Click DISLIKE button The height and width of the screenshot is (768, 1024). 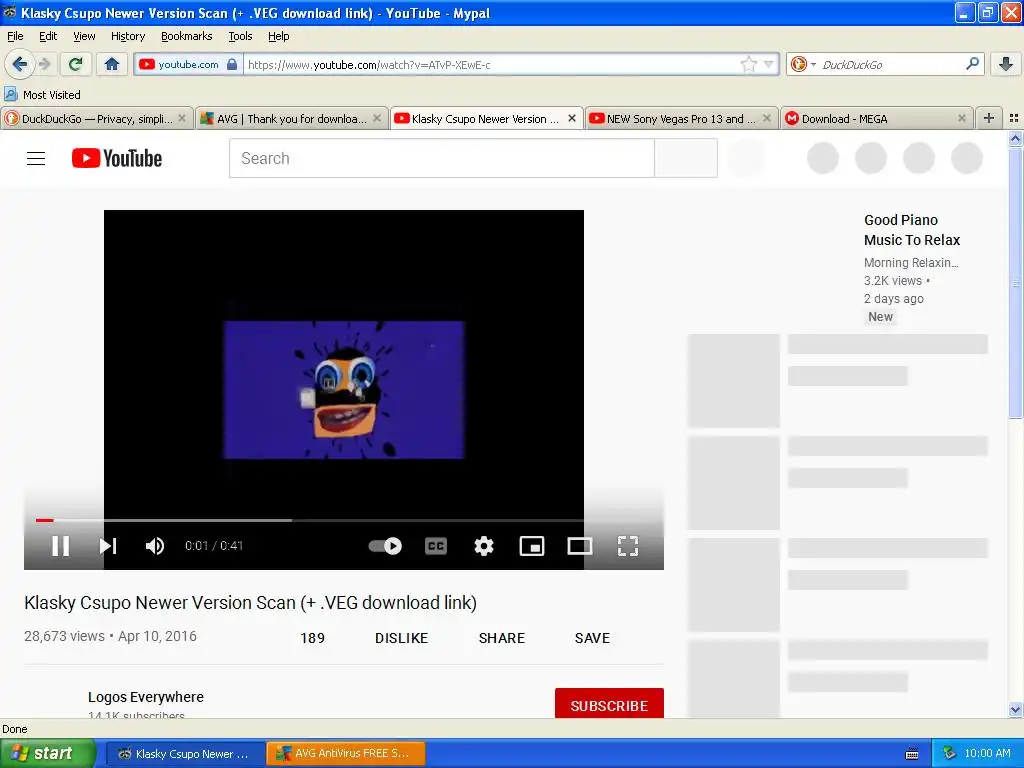401,638
